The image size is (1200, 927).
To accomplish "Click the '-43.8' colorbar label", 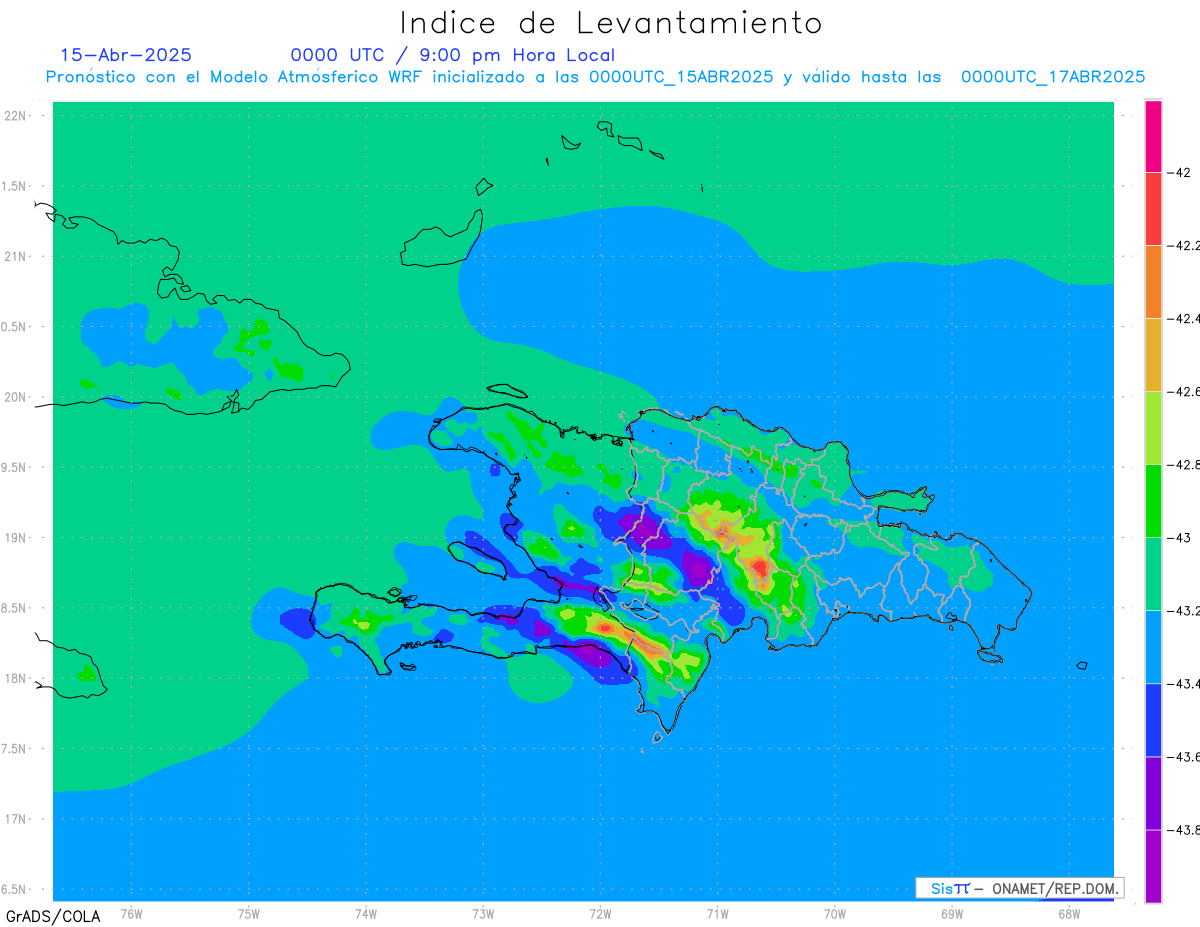I will pyautogui.click(x=1184, y=829).
